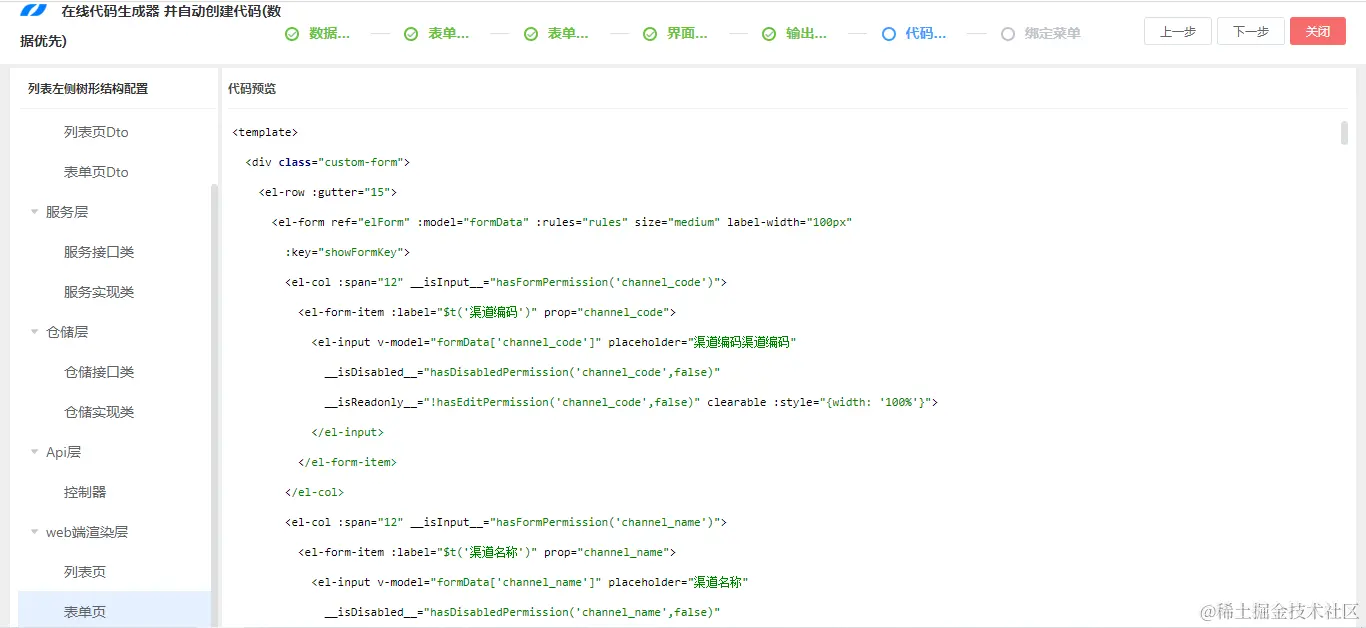Collapse the 仓储层 tree arrow
1366x628 pixels.
(34, 332)
